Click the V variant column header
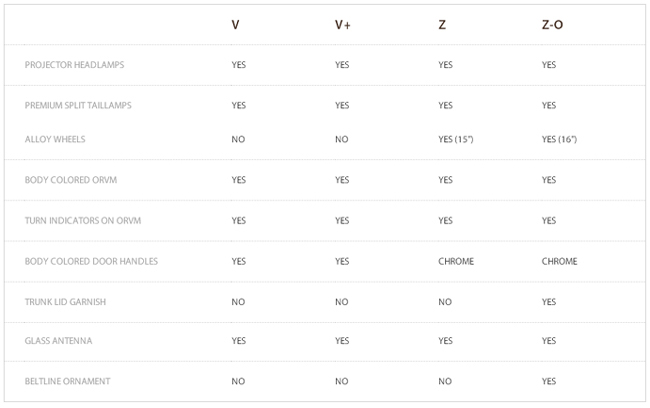The image size is (650, 408). (235, 25)
